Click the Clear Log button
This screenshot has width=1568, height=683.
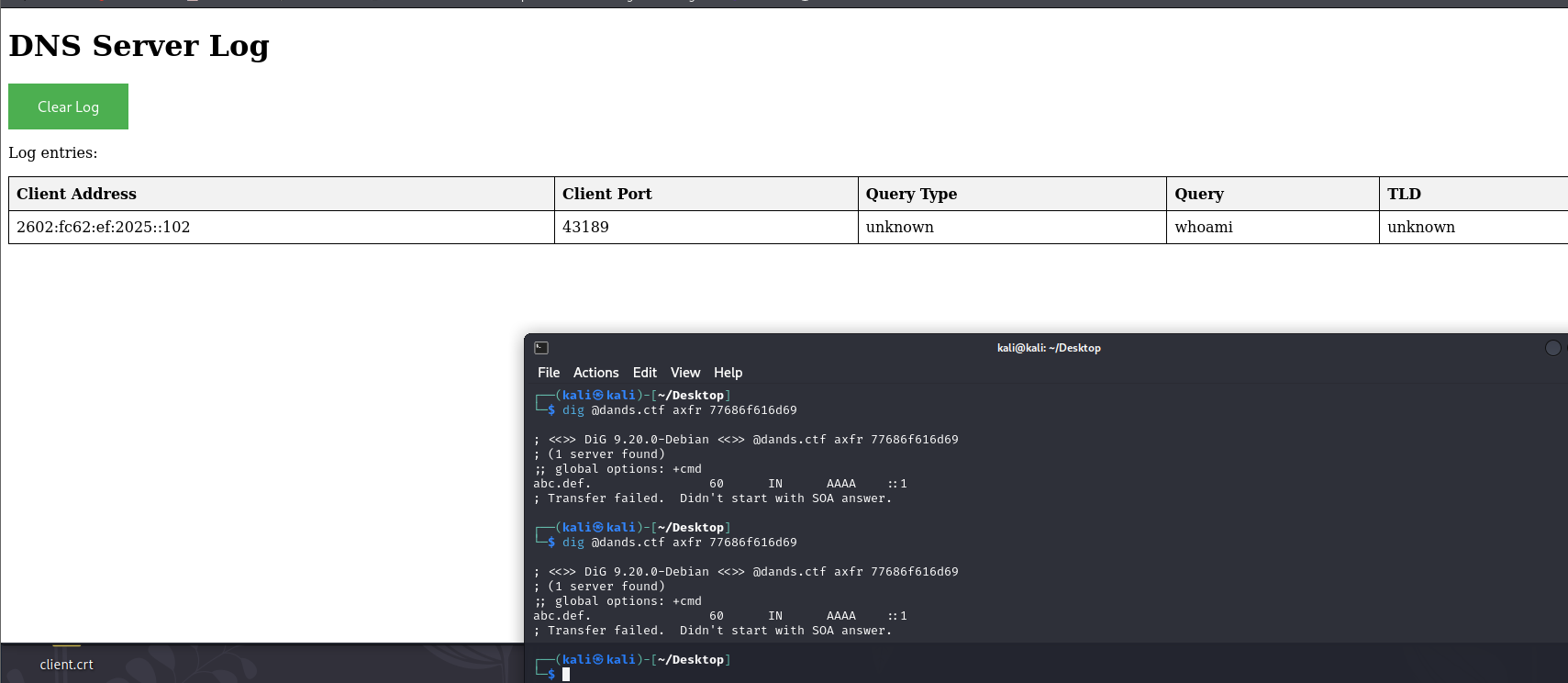[68, 106]
